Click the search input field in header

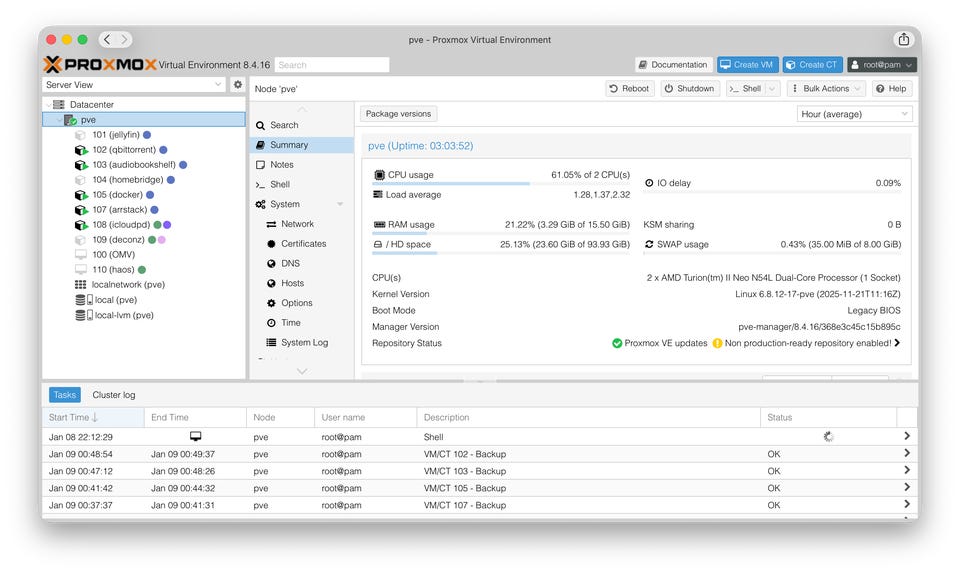point(332,65)
